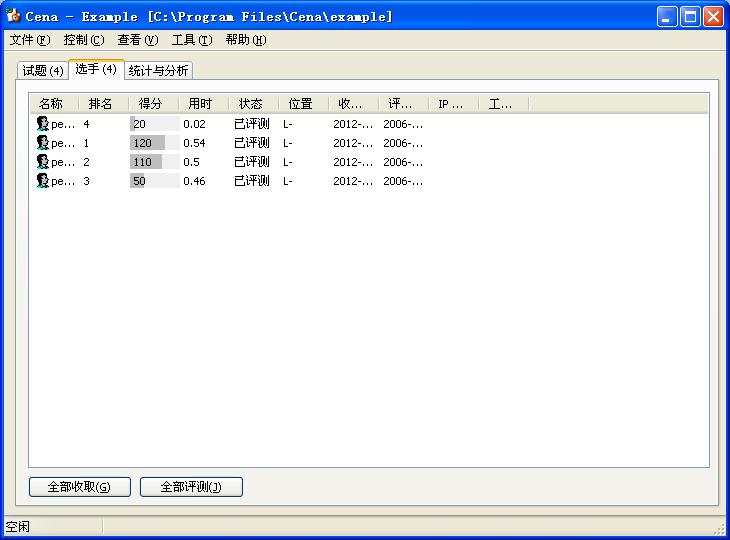Sort by the 排名 column header
Viewport: 730px width, 540px height.
pyautogui.click(x=102, y=104)
